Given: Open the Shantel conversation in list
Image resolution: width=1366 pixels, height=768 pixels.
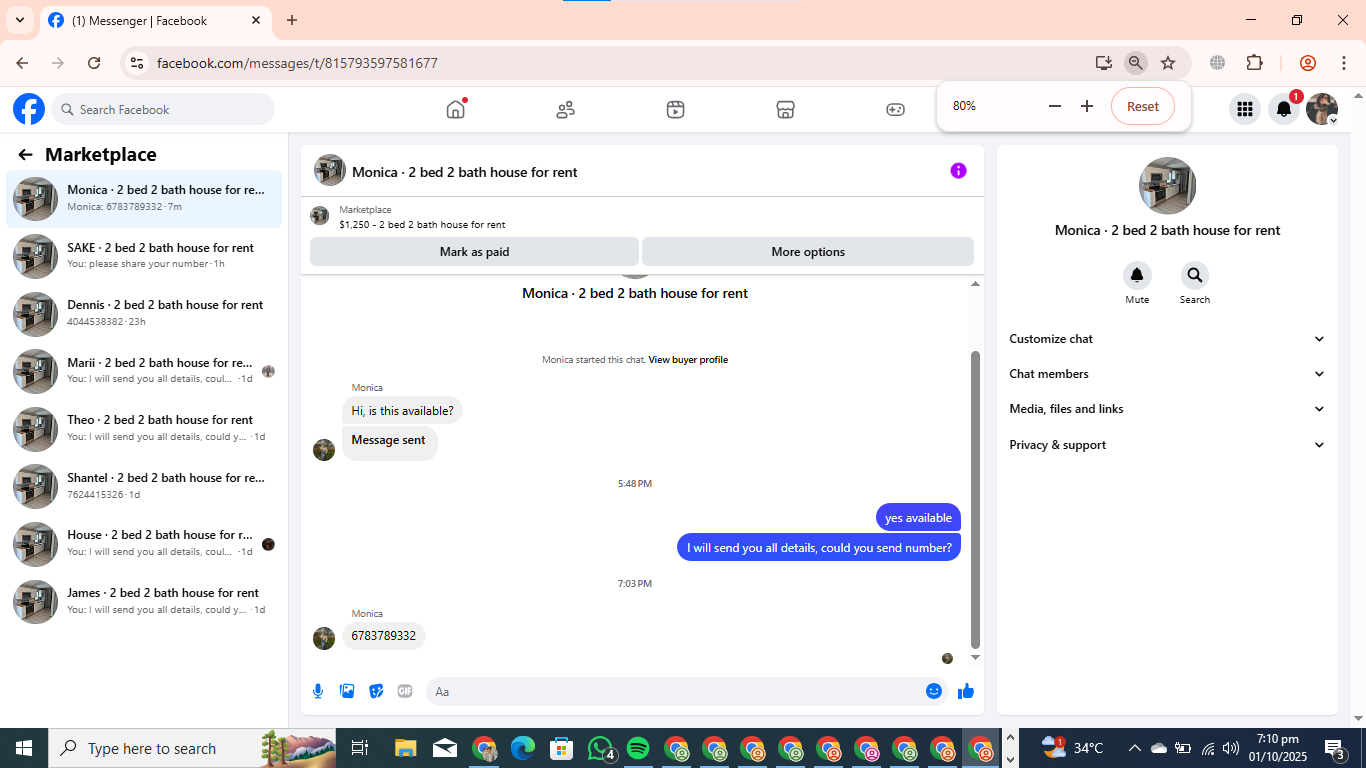Looking at the screenshot, I should (144, 486).
